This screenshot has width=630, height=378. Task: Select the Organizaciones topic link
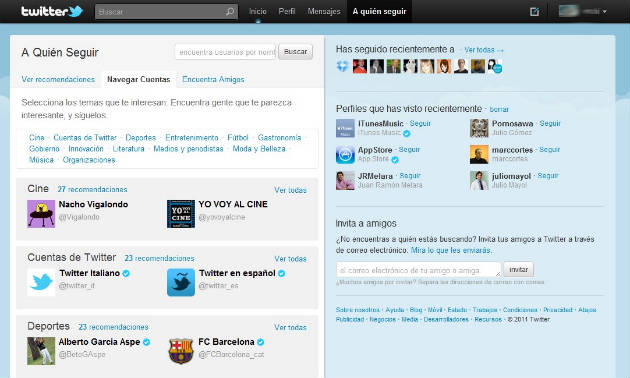89,160
